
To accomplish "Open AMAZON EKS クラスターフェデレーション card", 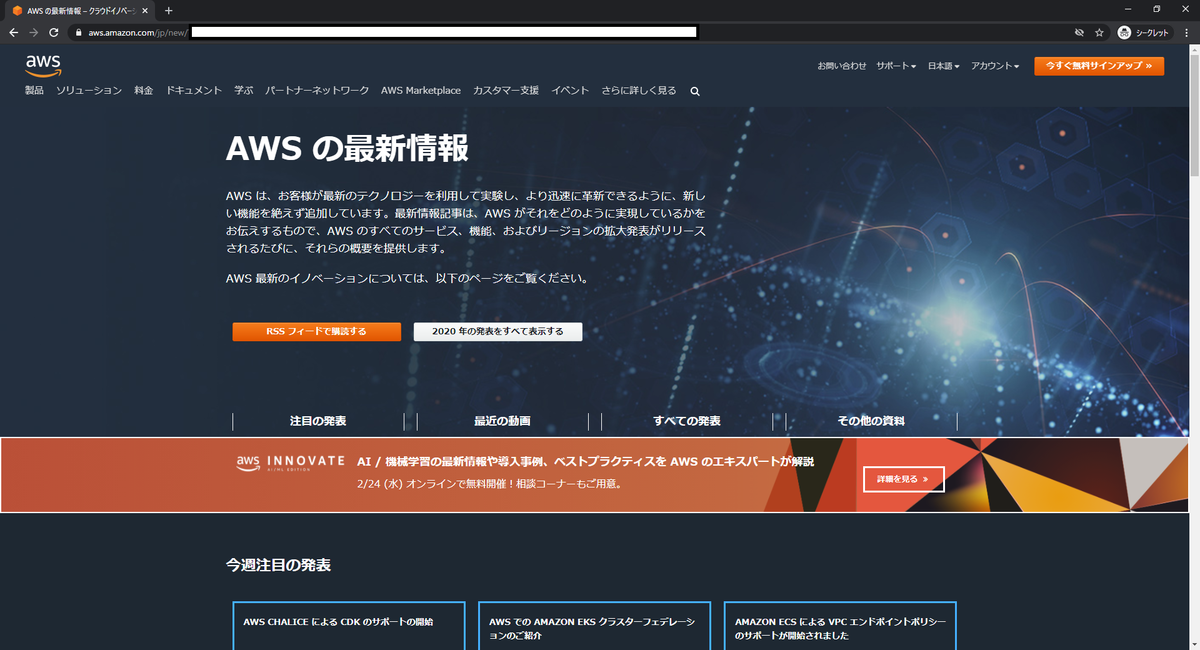I will 594,625.
